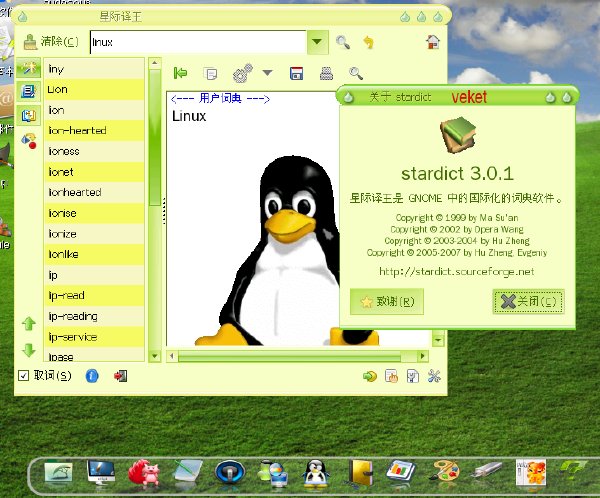Open the search history dropdown arrow
The width and height of the screenshot is (600, 498).
(x=317, y=42)
